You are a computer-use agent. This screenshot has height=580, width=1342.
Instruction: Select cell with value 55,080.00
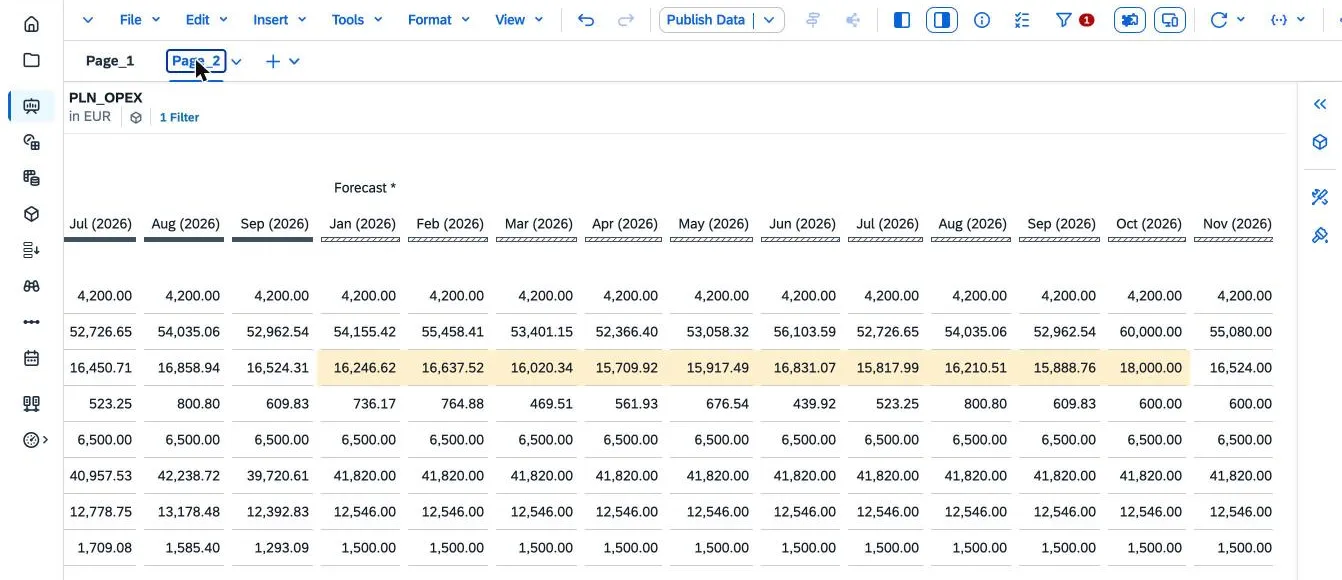[1233, 332]
